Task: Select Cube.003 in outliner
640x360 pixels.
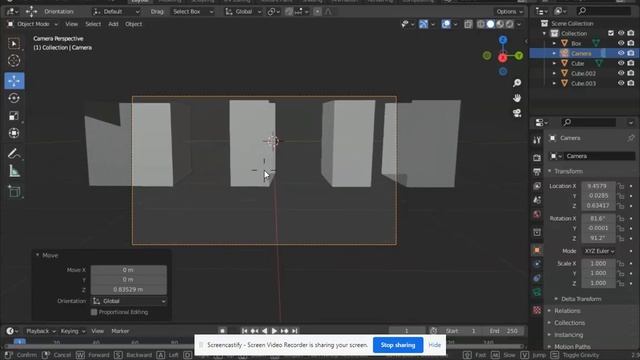Action: pos(584,83)
